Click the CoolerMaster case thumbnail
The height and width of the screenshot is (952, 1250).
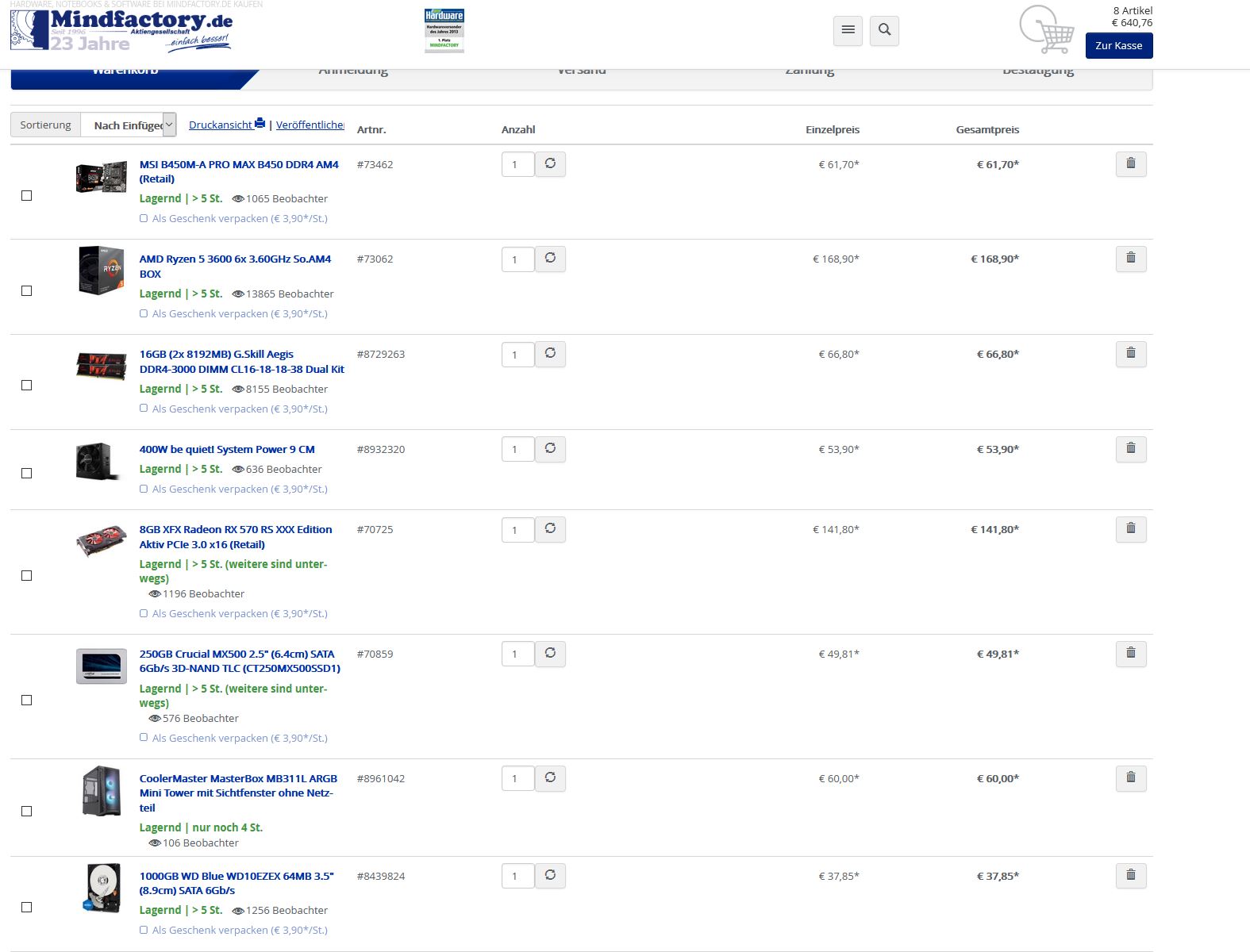[102, 791]
